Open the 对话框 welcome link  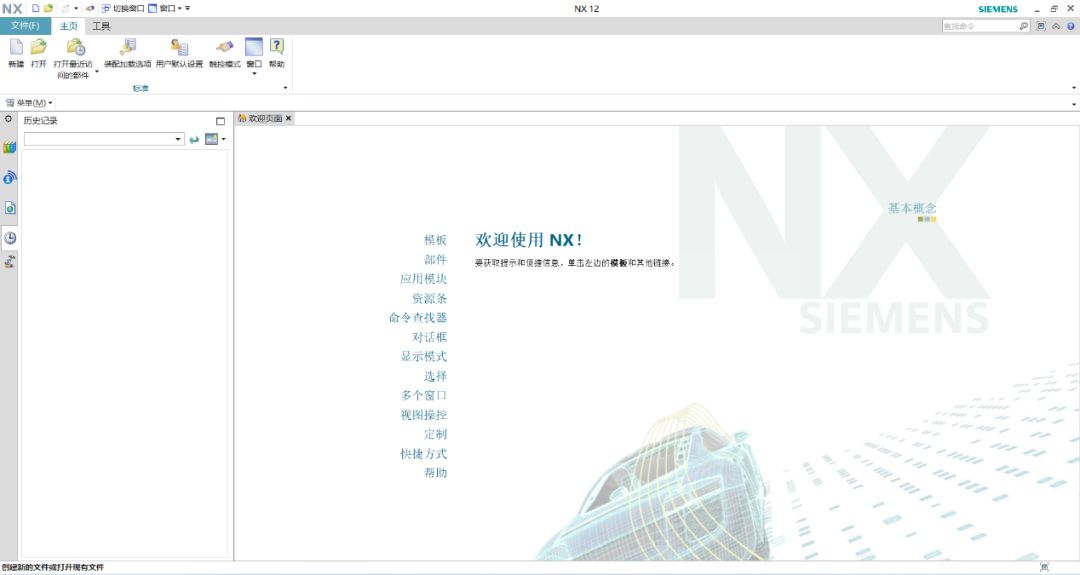[x=430, y=337]
